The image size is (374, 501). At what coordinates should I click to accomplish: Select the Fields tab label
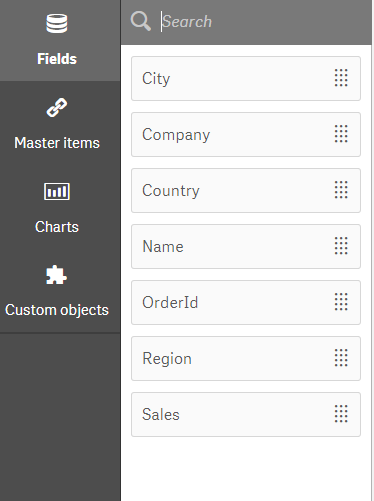click(57, 59)
